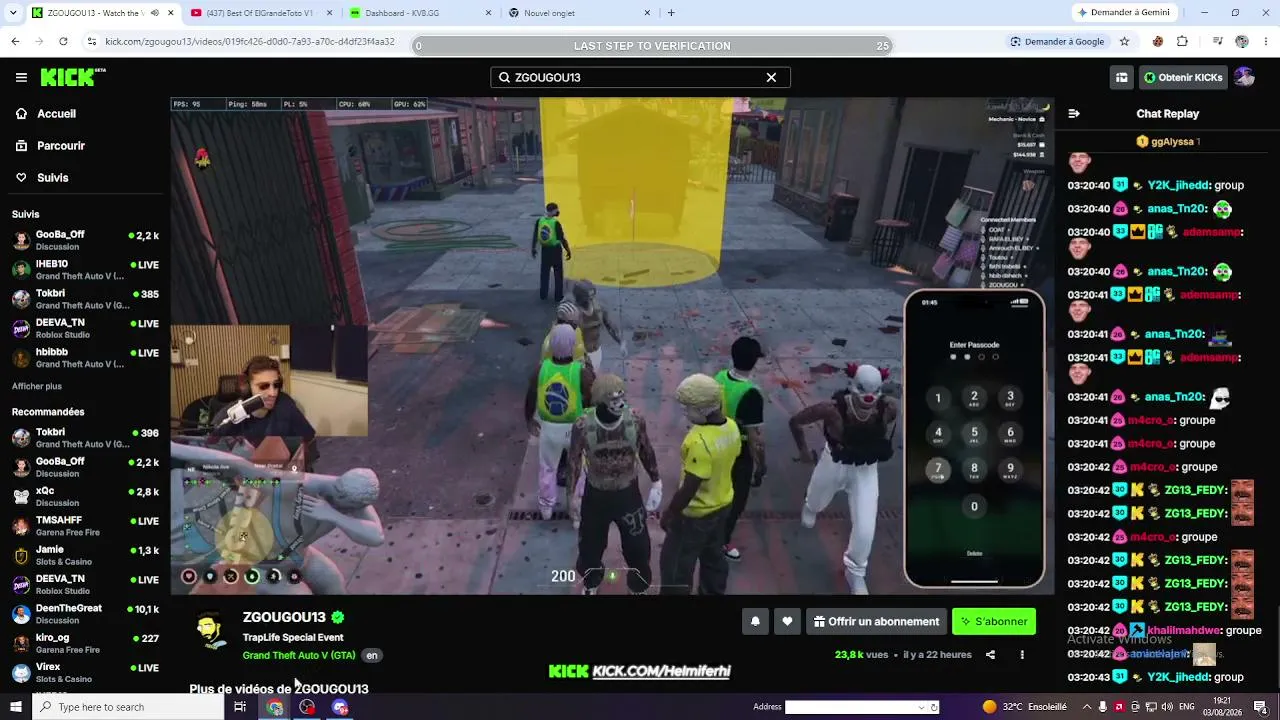Expand followed list with Afficher plus

pos(37,386)
